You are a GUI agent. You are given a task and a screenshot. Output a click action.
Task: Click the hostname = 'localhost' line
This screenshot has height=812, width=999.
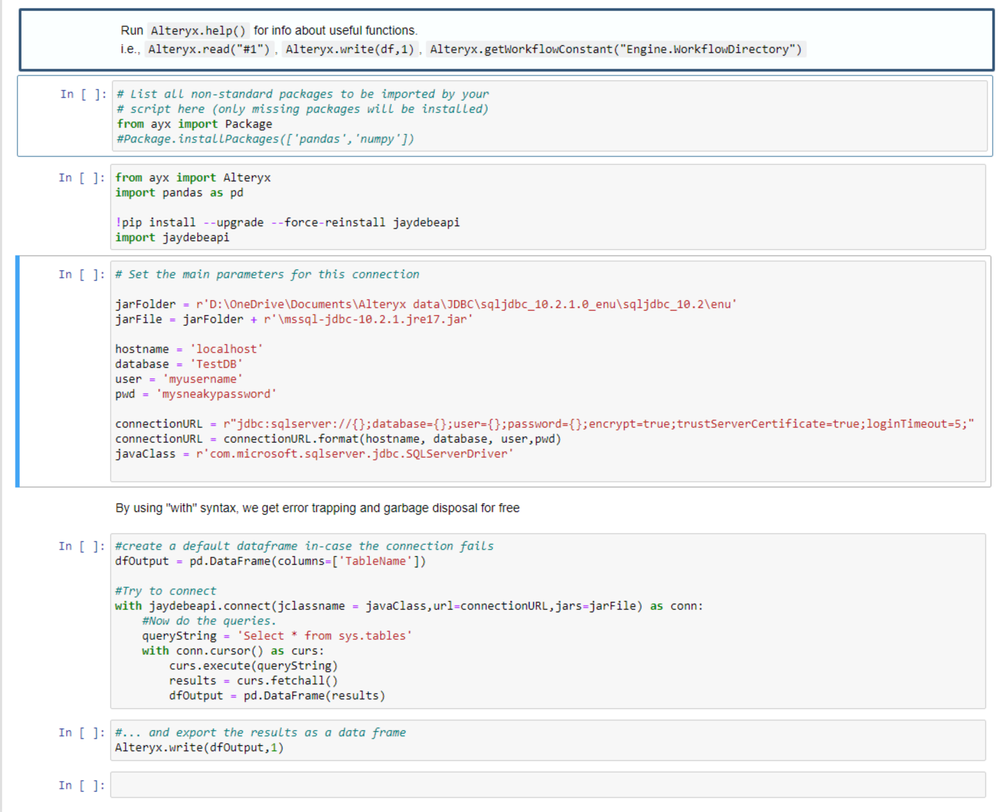point(189,349)
